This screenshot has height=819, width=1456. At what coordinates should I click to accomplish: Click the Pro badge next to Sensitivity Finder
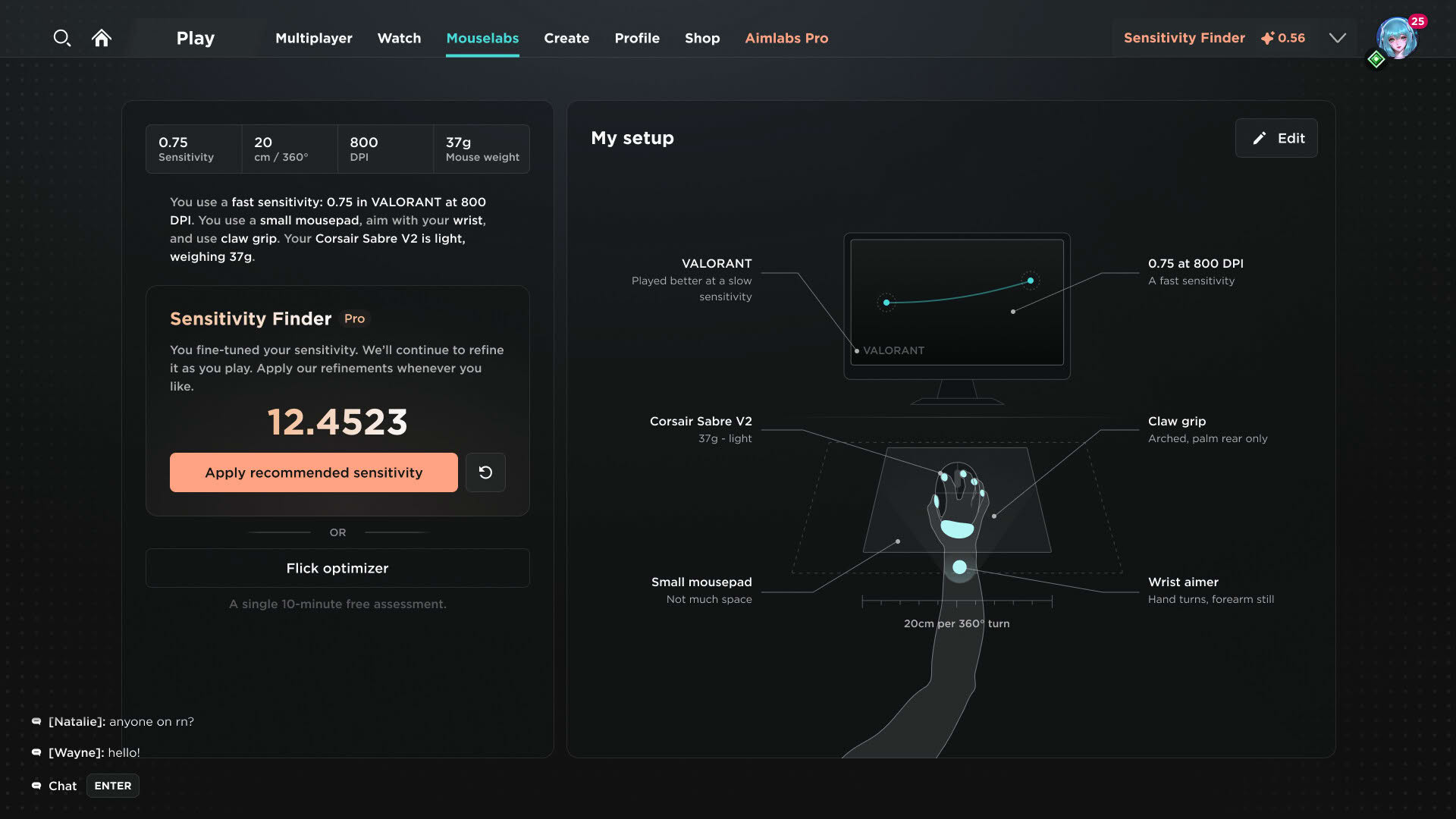coord(354,318)
